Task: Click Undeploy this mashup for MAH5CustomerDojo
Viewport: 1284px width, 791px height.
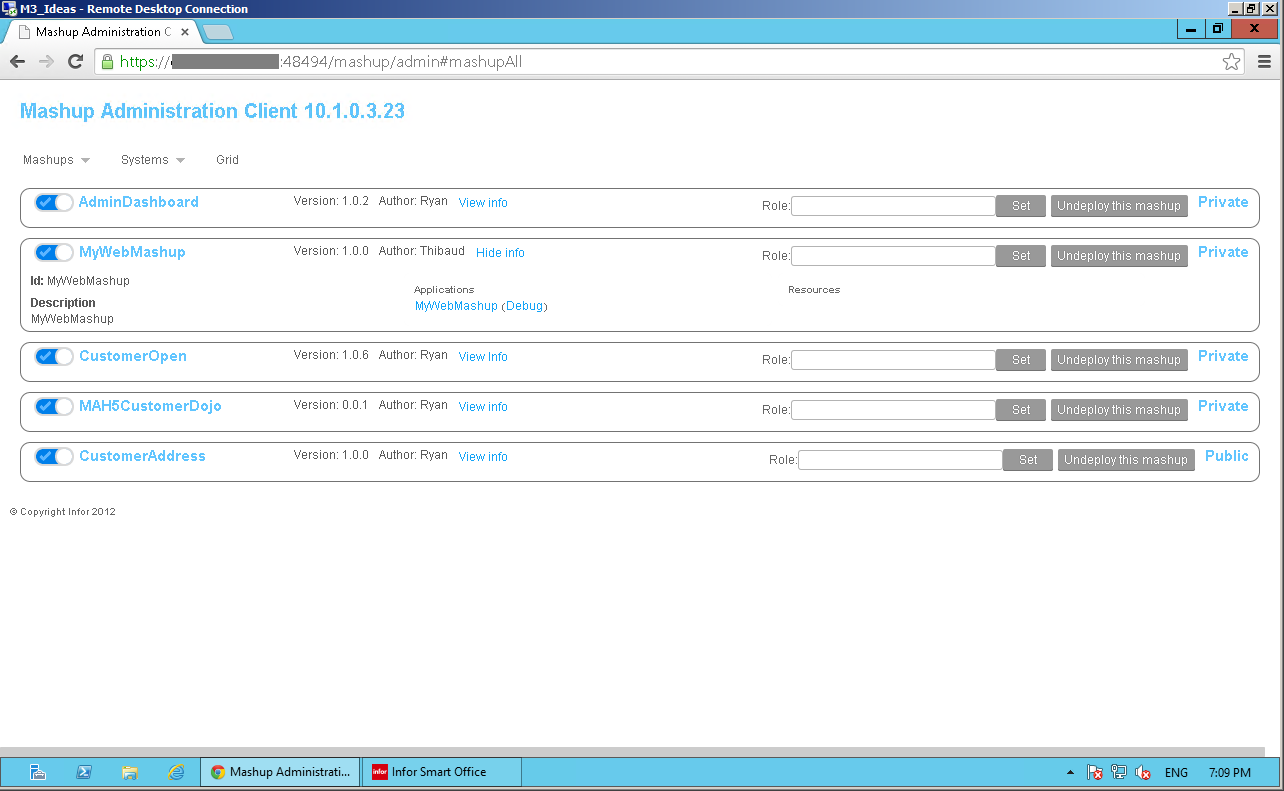Action: tap(1118, 410)
